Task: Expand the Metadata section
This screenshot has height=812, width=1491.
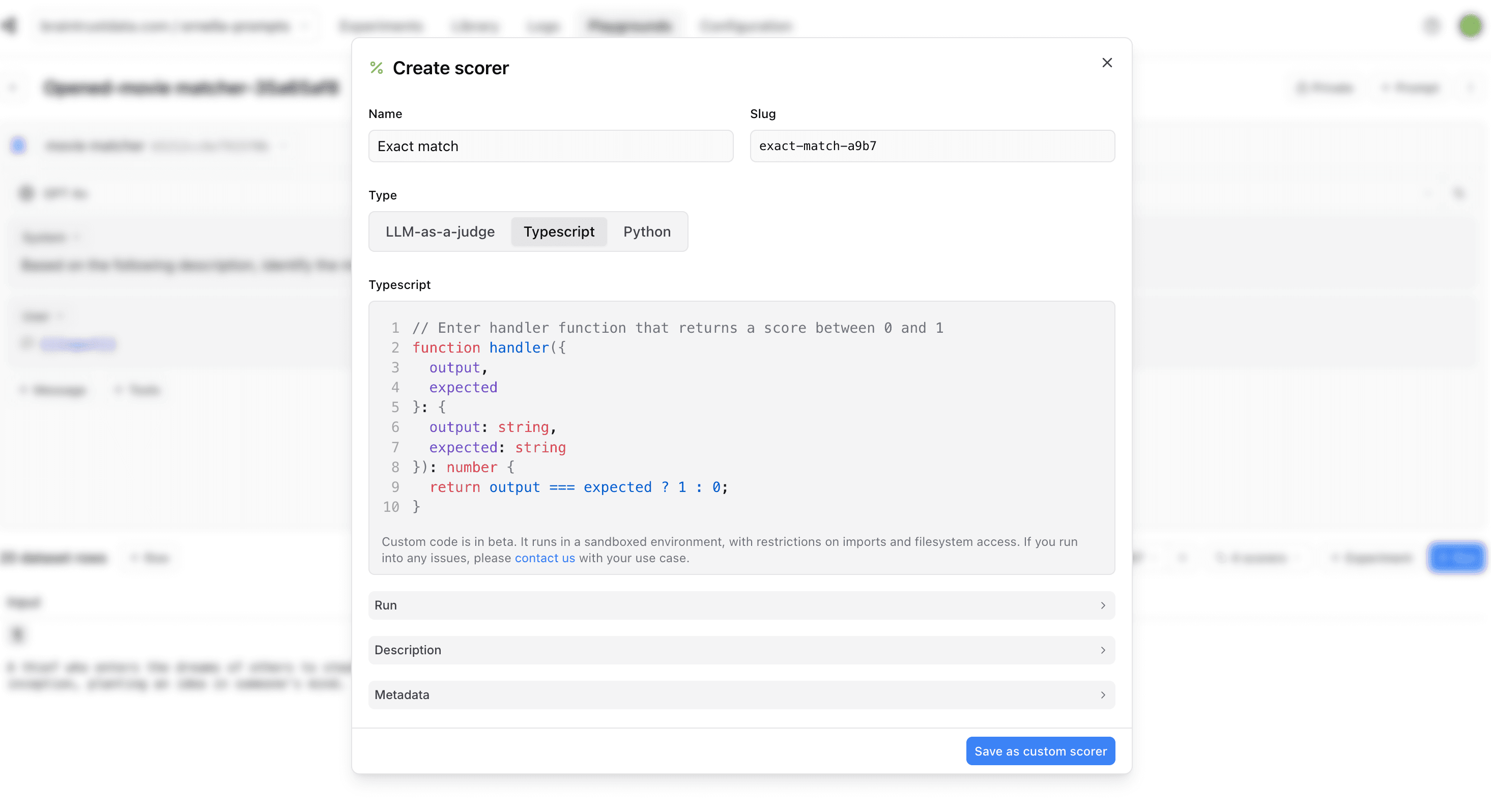Action: click(x=742, y=694)
